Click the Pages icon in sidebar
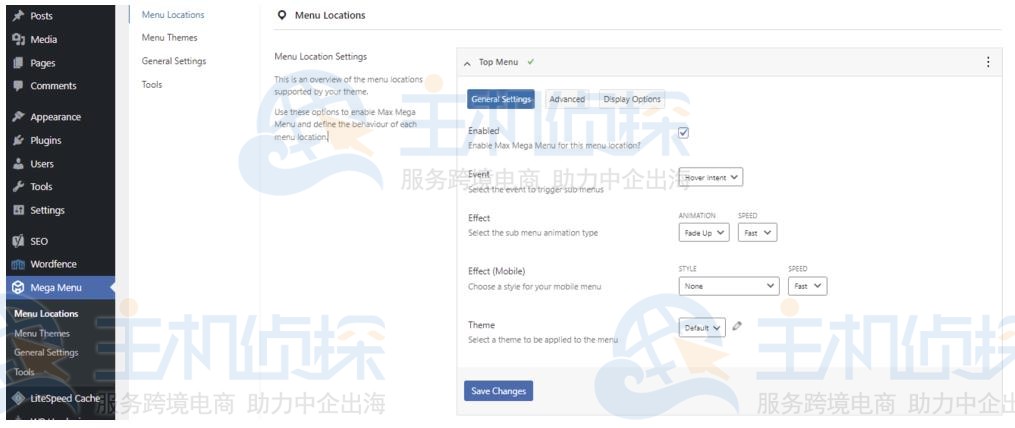 point(18,63)
